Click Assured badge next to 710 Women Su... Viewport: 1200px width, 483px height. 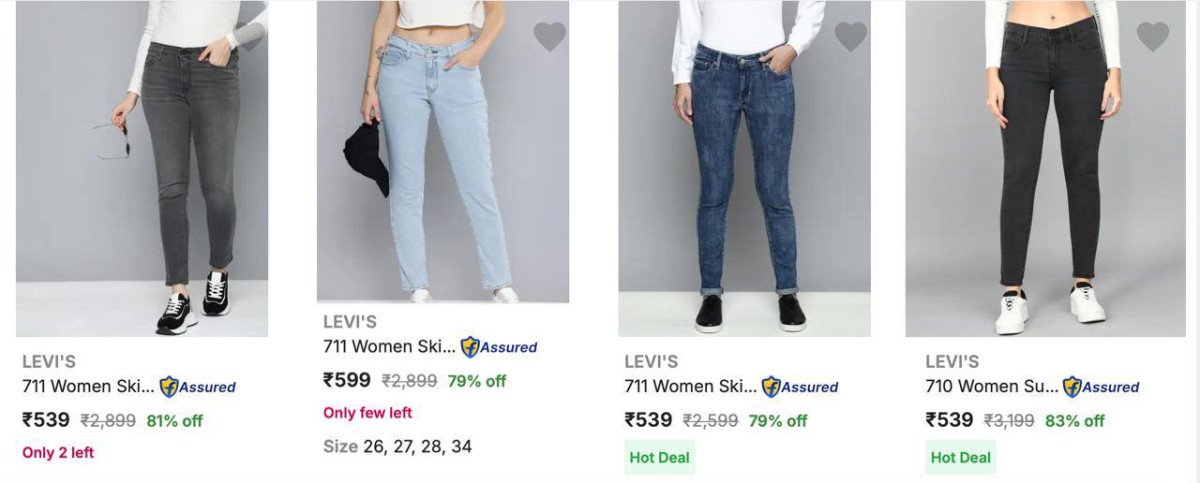point(1101,387)
